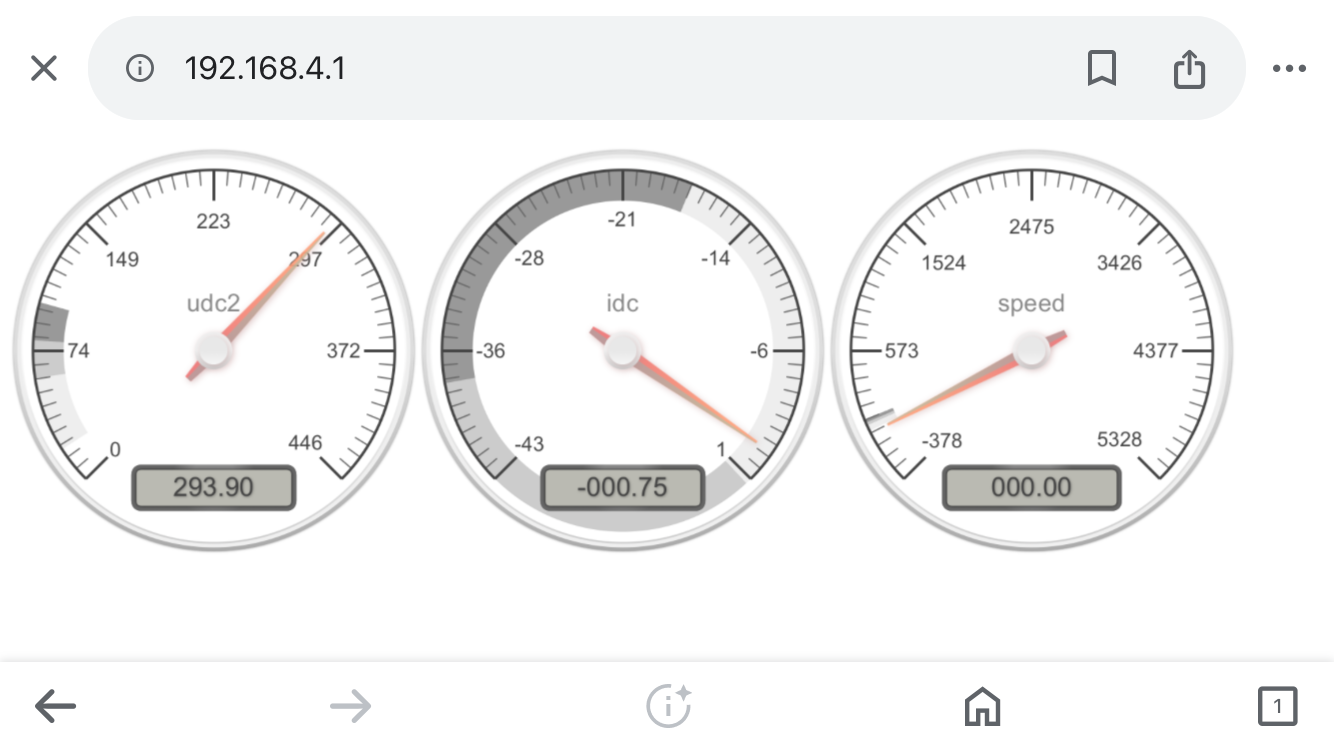This screenshot has height=750, width=1334.
Task: Open the three-dot more options menu
Action: (1289, 68)
